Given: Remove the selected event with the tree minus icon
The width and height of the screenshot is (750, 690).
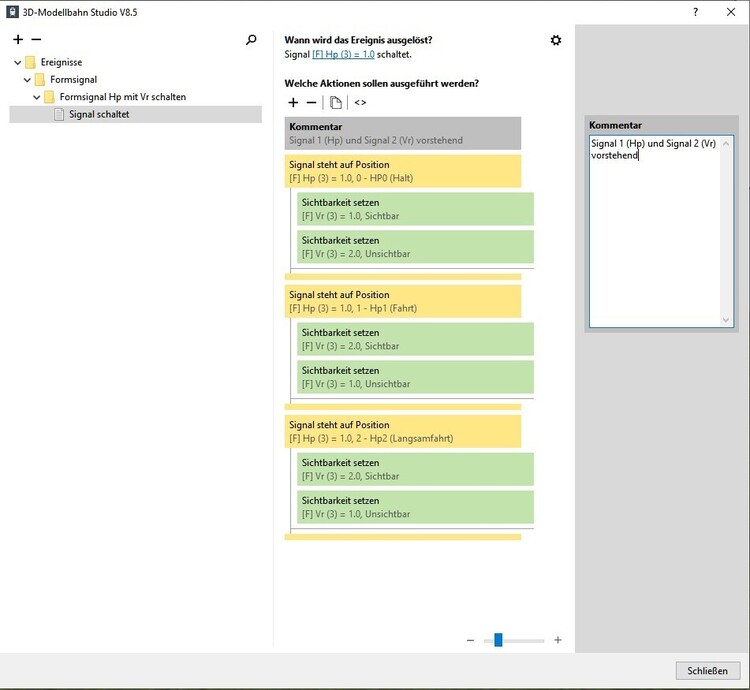Looking at the screenshot, I should pos(36,39).
